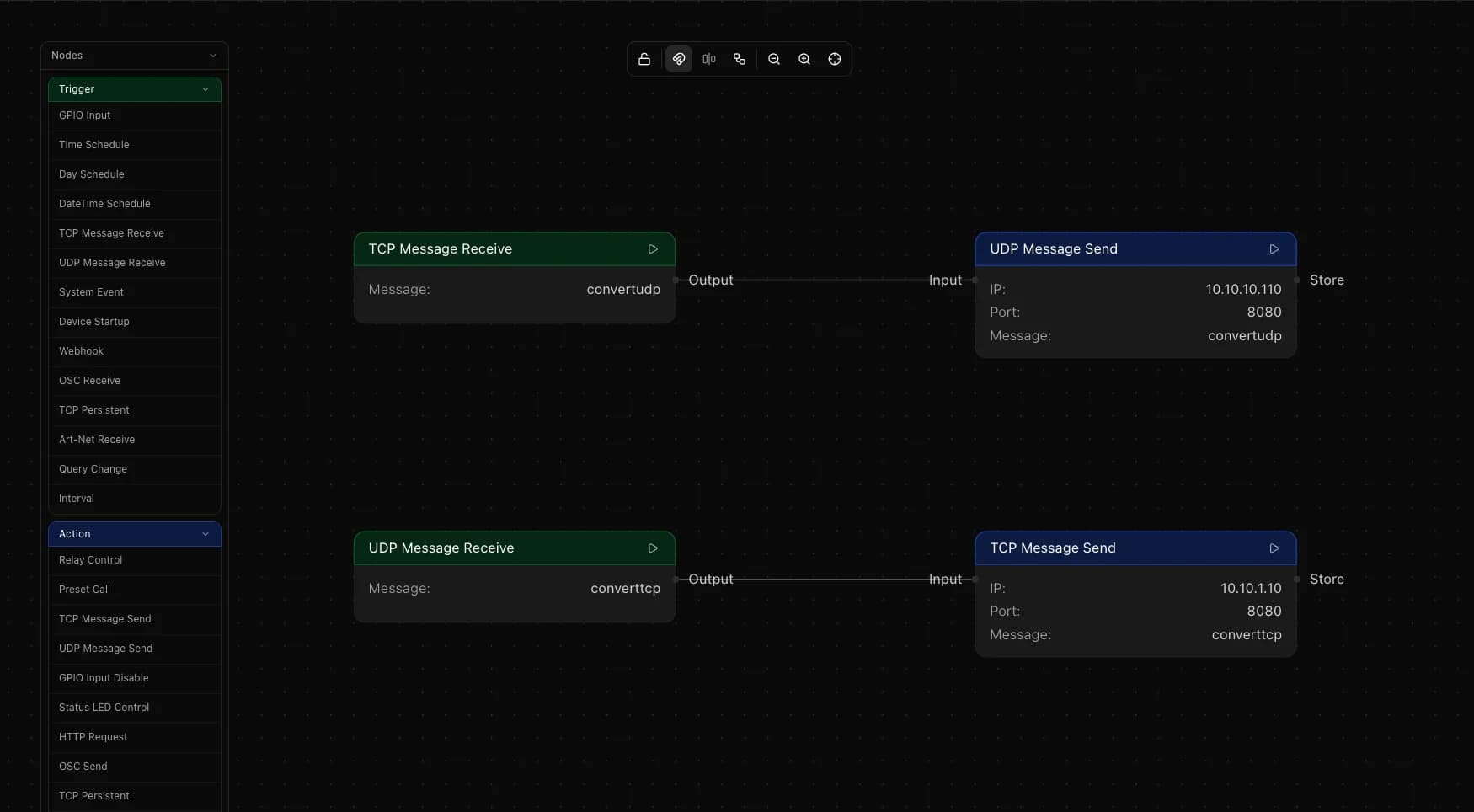This screenshot has height=812, width=1474.
Task: Click IP value 10.10.10.110
Action: (x=1243, y=290)
